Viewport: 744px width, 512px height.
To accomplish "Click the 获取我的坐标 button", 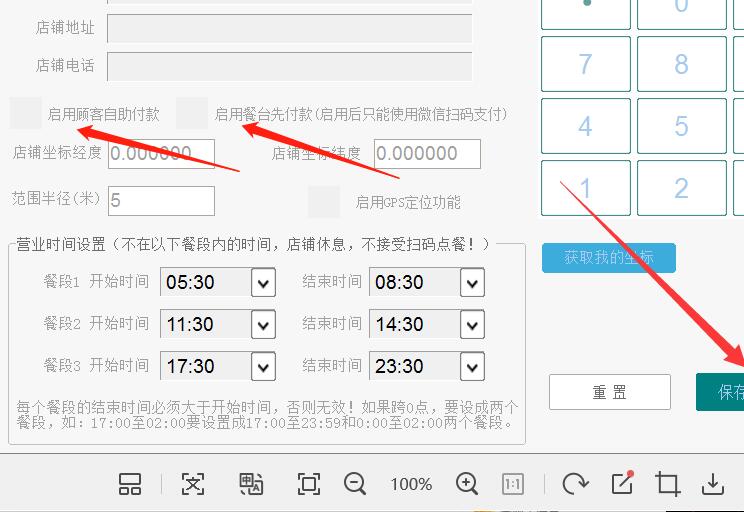I will coord(608,258).
